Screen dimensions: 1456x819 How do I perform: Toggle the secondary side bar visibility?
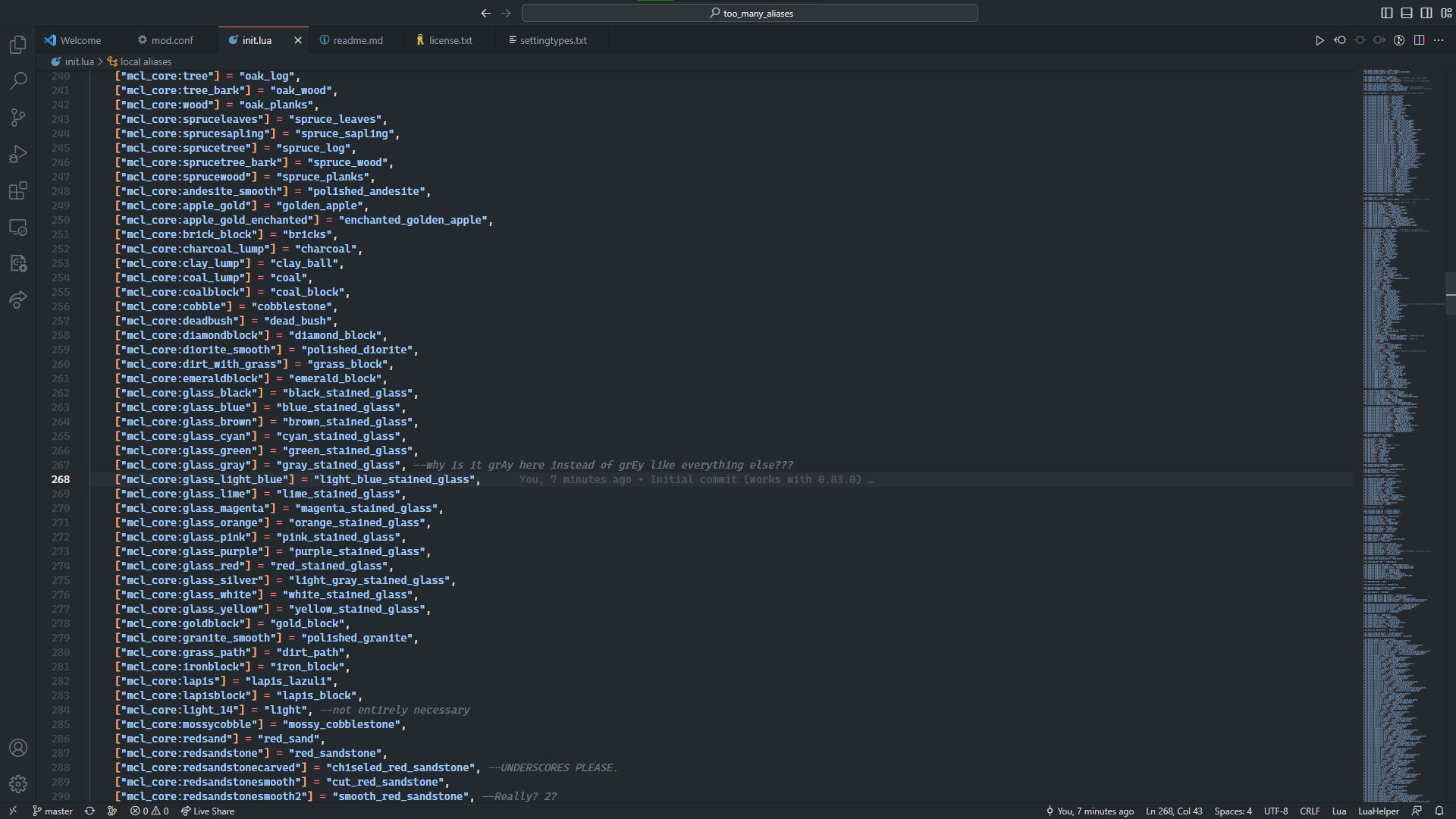[x=1426, y=13]
